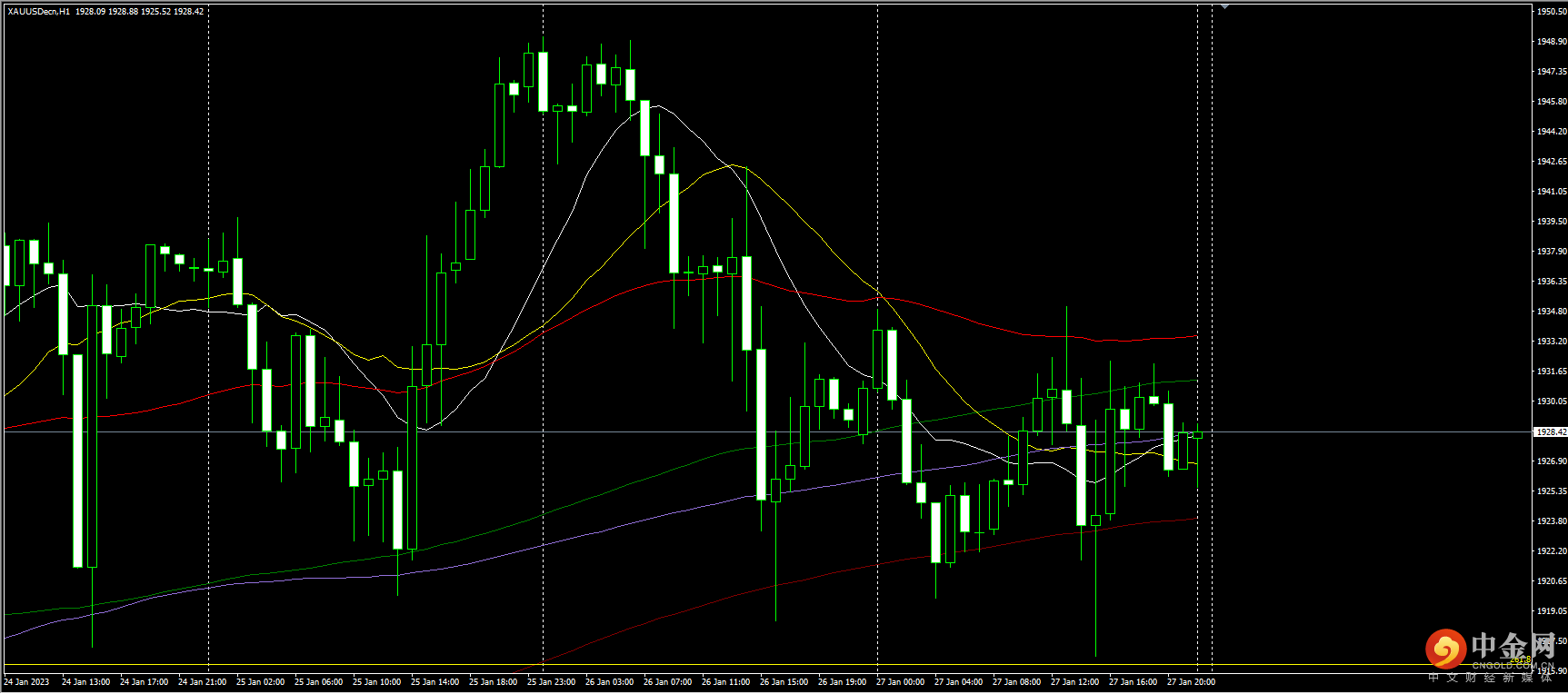Click the 1925.35 price scale label
The height and width of the screenshot is (694, 1568).
(x=1552, y=491)
